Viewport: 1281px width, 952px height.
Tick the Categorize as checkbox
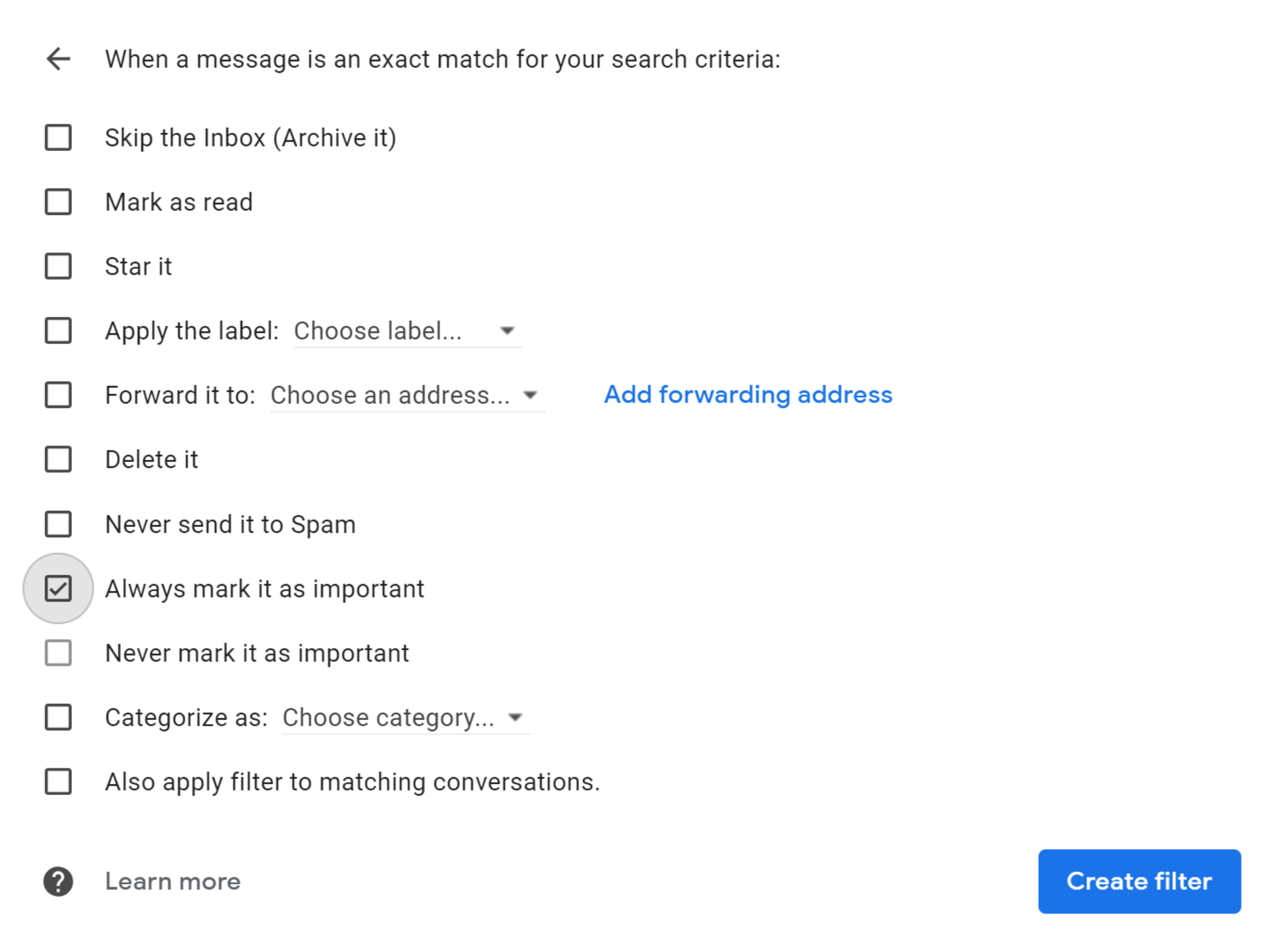click(x=58, y=718)
